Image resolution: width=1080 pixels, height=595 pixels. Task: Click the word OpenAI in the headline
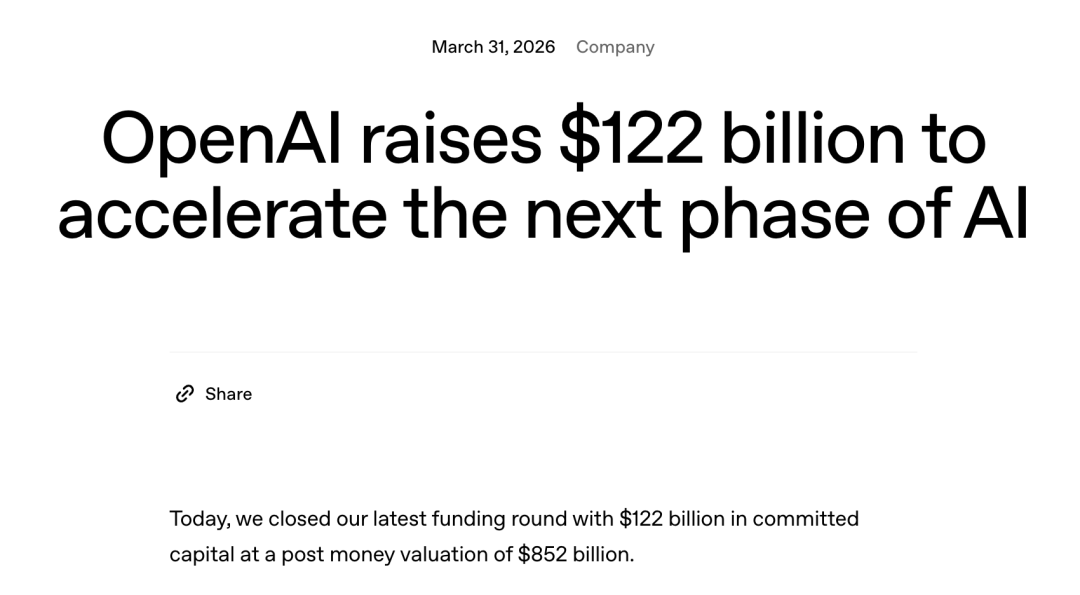(x=221, y=140)
